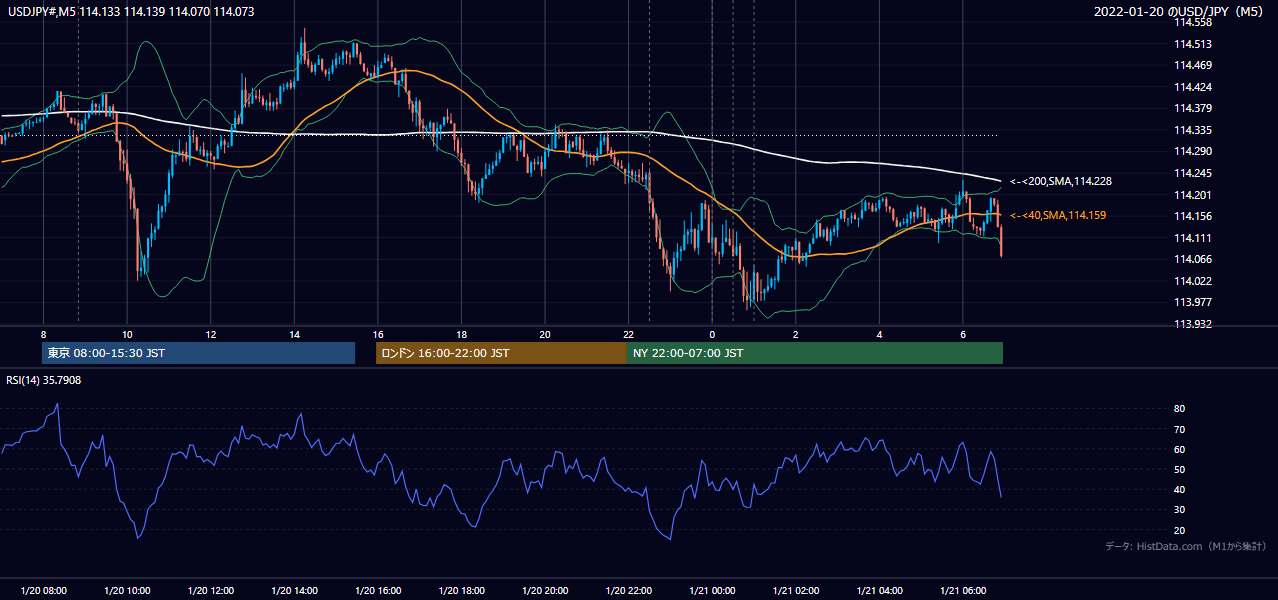This screenshot has height=600, width=1278.
Task: Select the 200 SMA label 114.228
Action: [1060, 182]
